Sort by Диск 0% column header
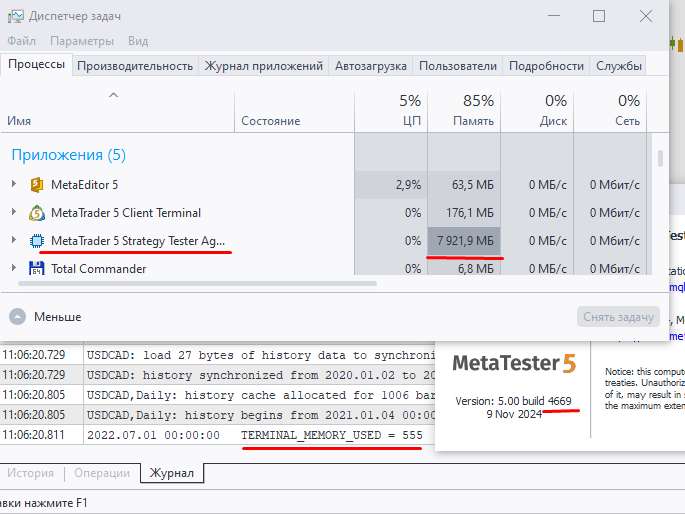685x514 pixels. pyautogui.click(x=537, y=111)
